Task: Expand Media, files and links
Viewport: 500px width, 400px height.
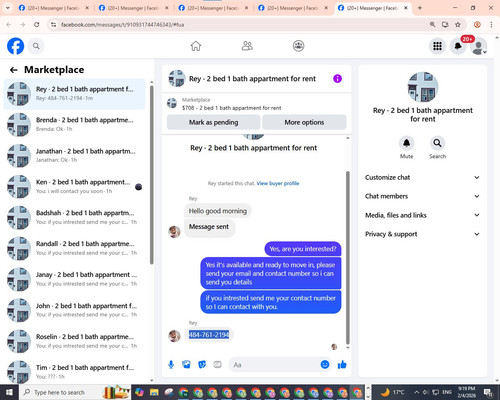Action: coord(423,215)
